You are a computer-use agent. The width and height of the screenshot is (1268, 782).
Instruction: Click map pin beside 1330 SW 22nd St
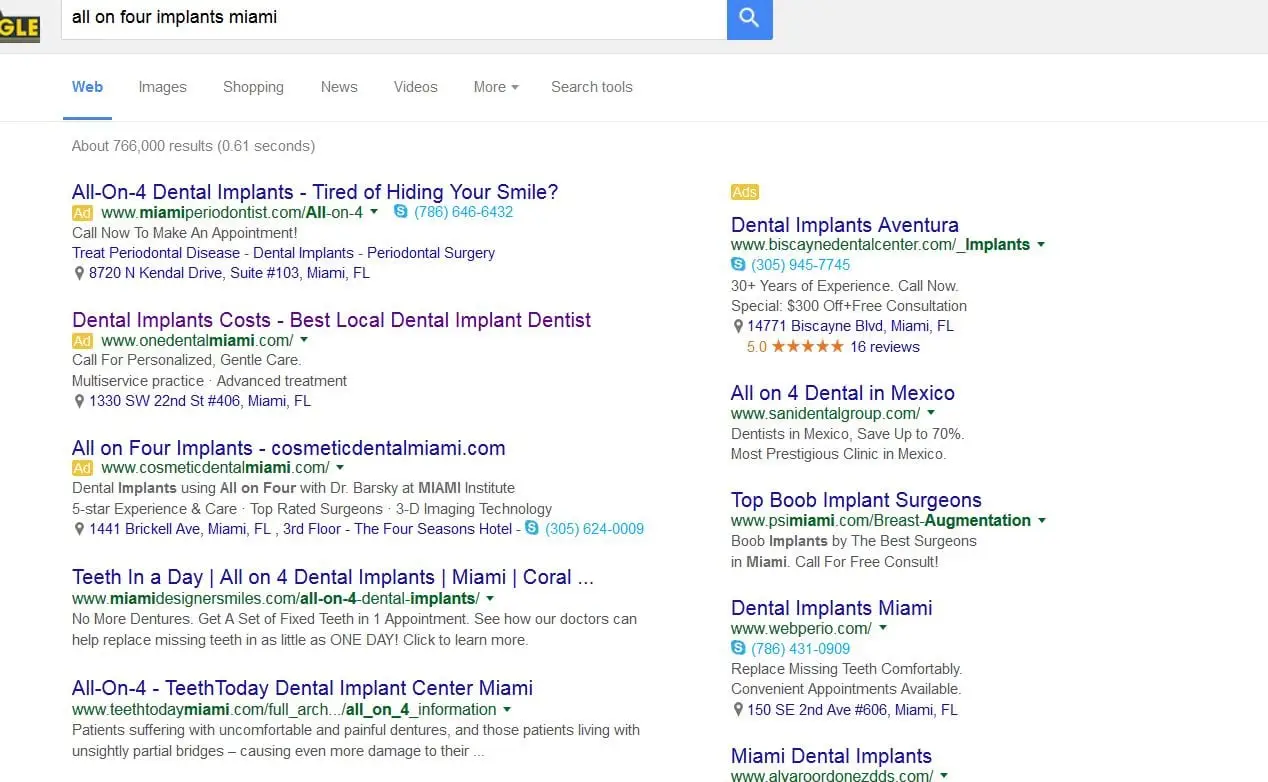[x=79, y=401]
